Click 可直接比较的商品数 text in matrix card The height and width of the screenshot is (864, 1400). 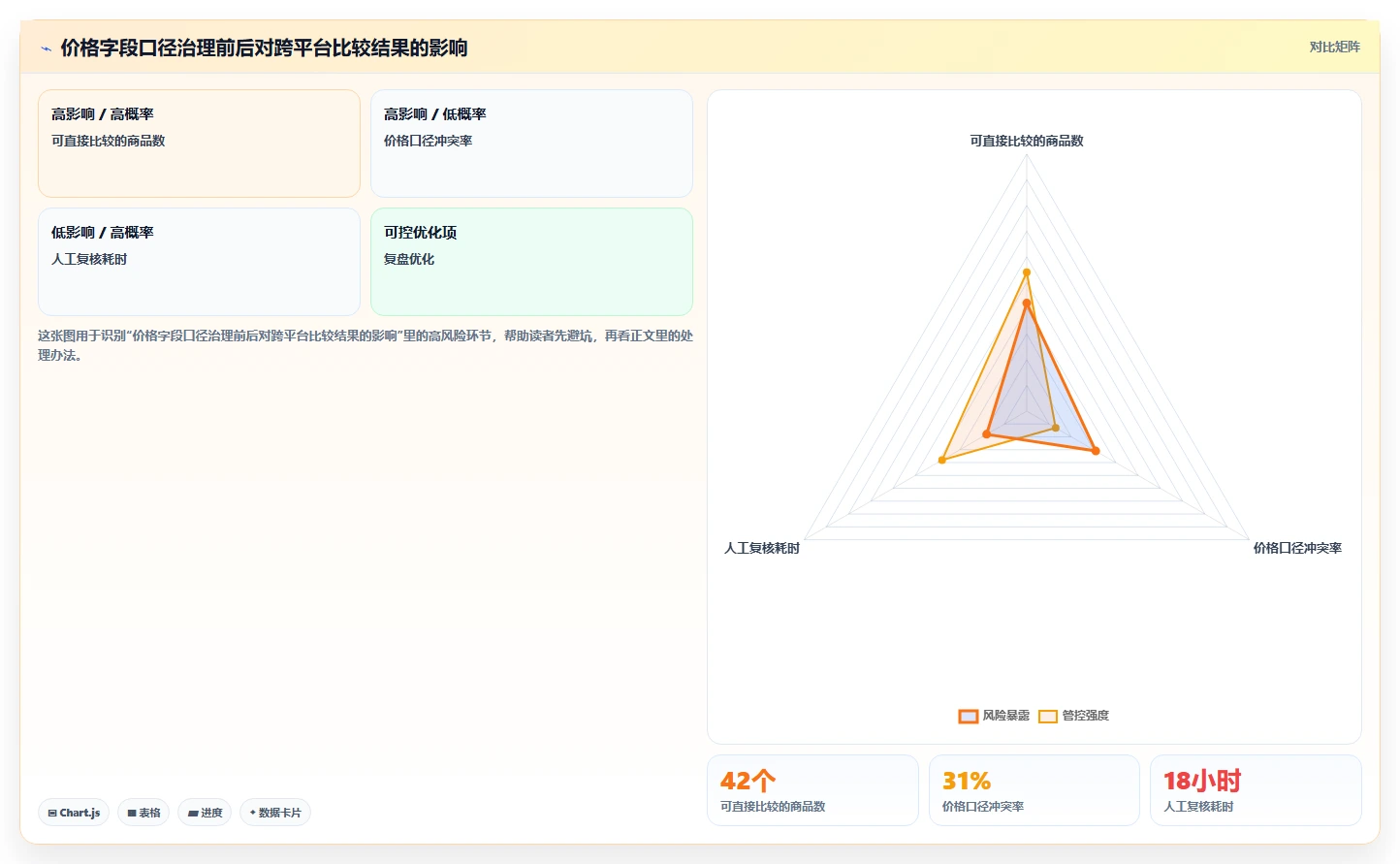click(109, 141)
